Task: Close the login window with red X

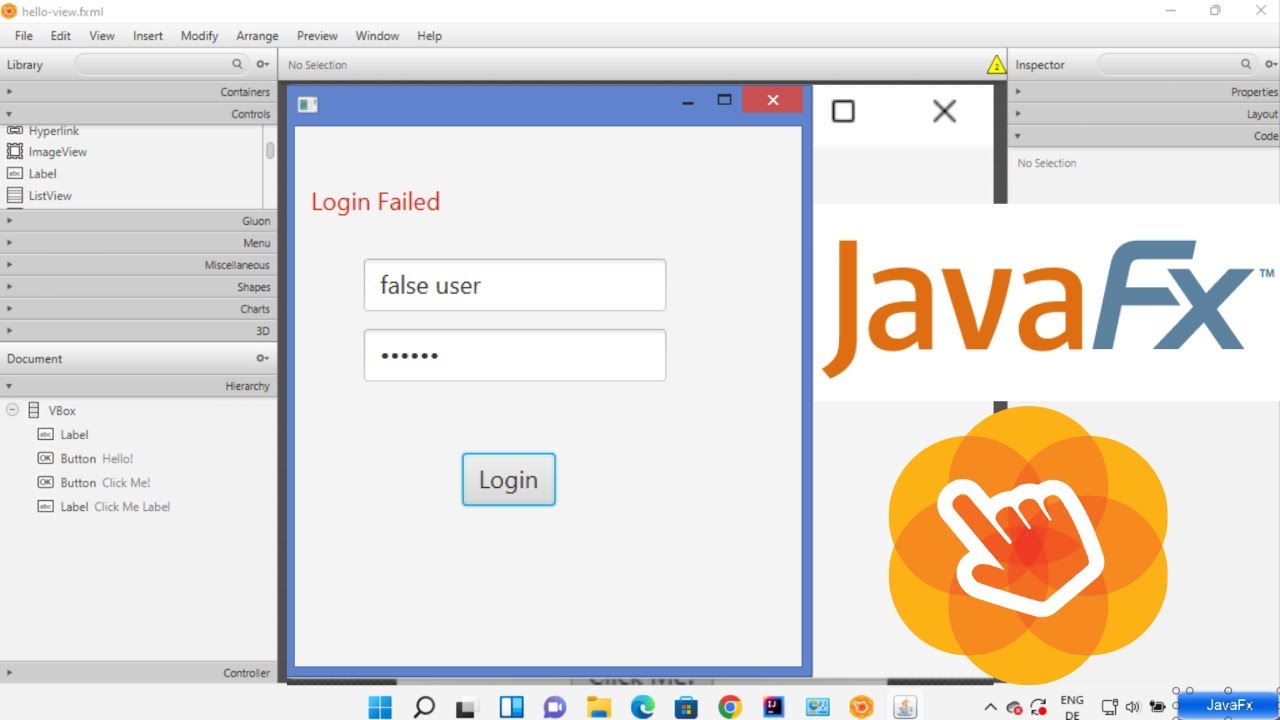Action: pyautogui.click(x=772, y=100)
